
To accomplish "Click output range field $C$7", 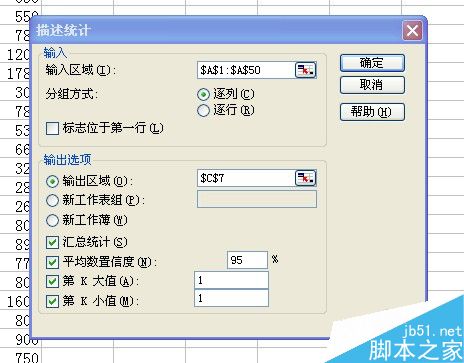I will [x=246, y=178].
